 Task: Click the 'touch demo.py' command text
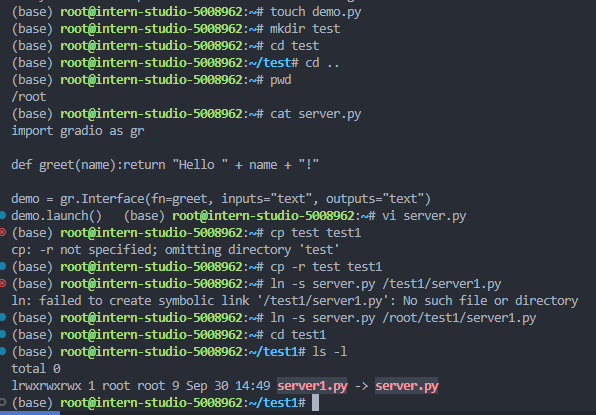coord(315,12)
